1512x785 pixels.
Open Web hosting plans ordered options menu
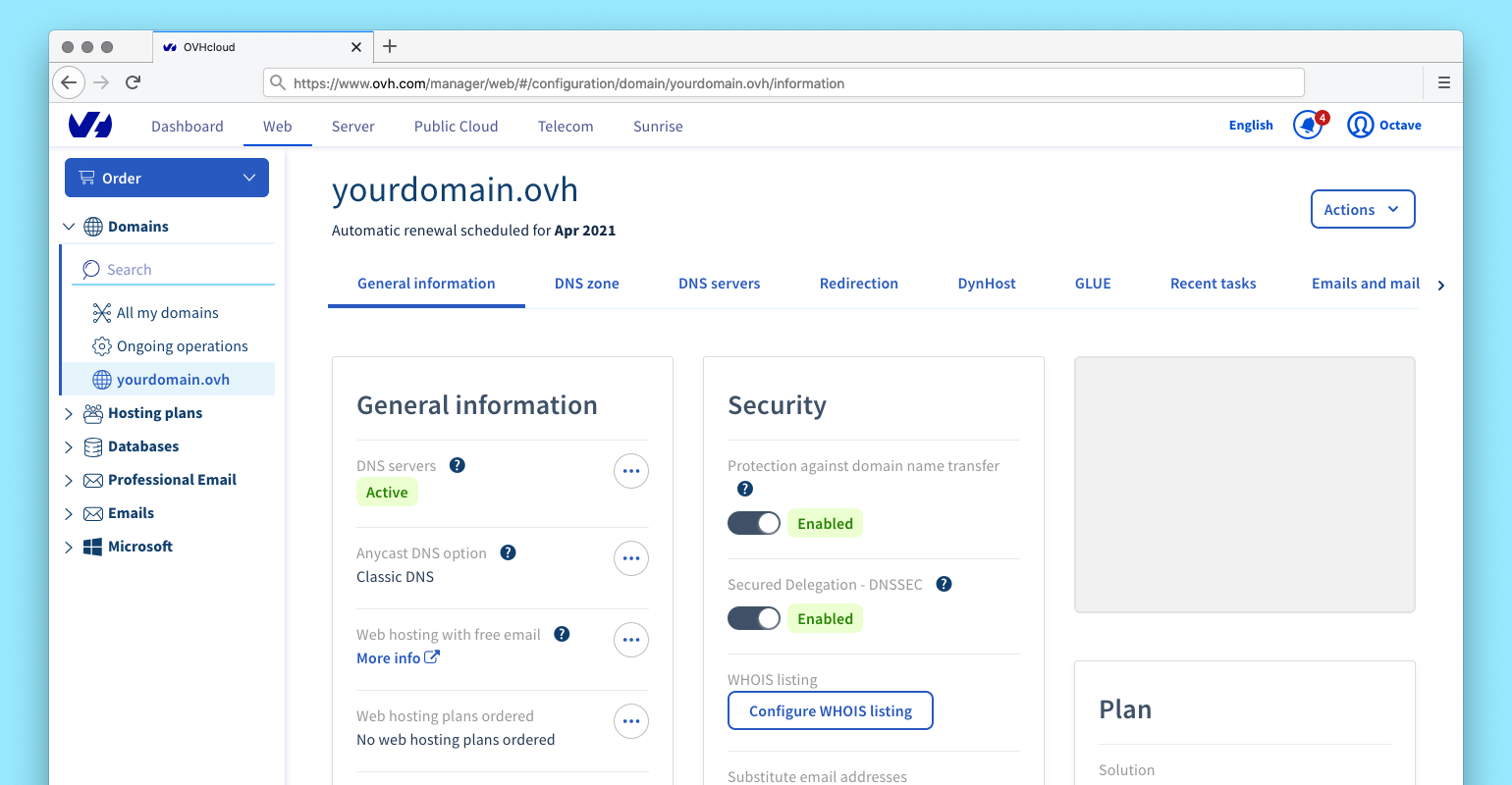[x=631, y=721]
